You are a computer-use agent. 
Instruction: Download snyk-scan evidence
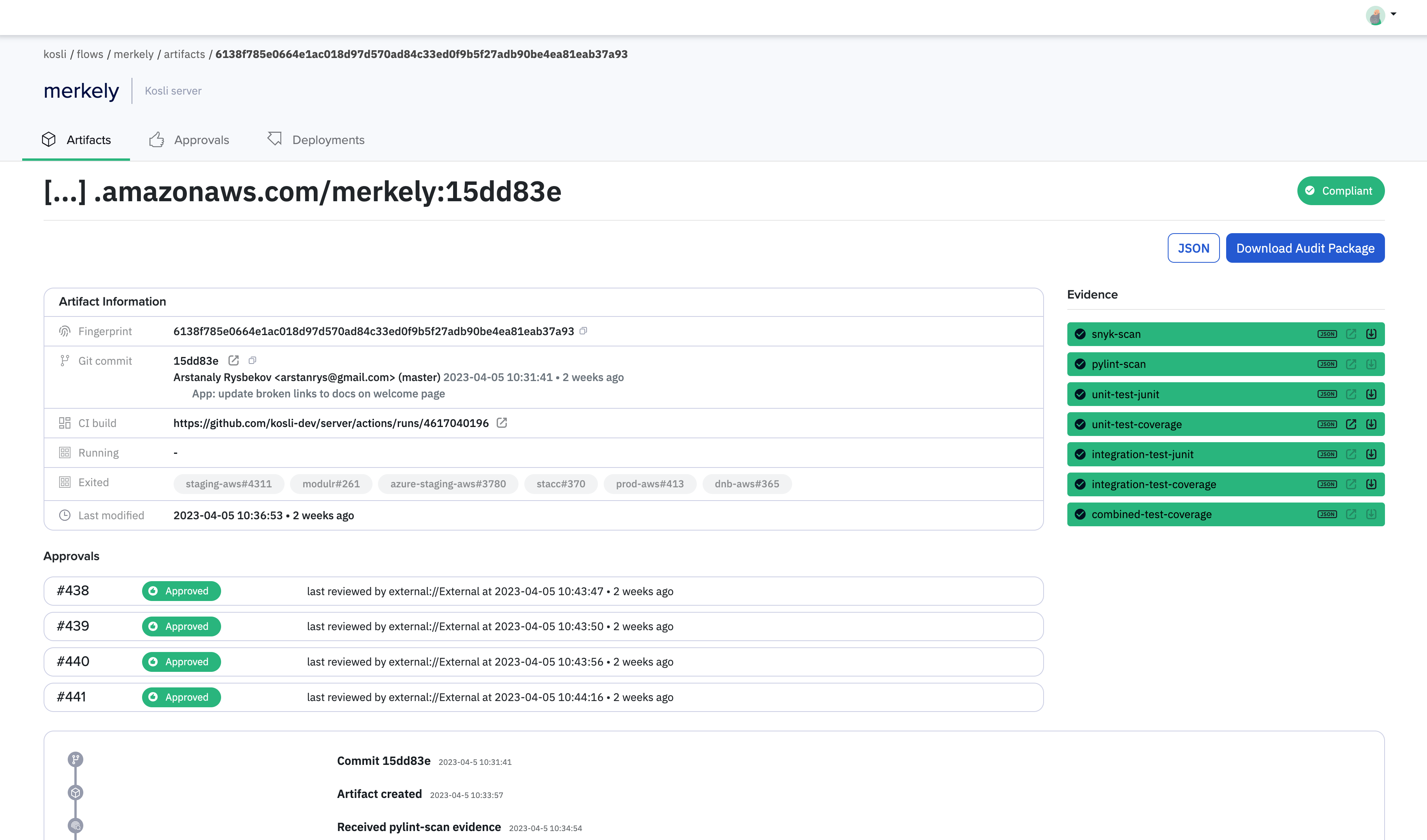coord(1371,334)
